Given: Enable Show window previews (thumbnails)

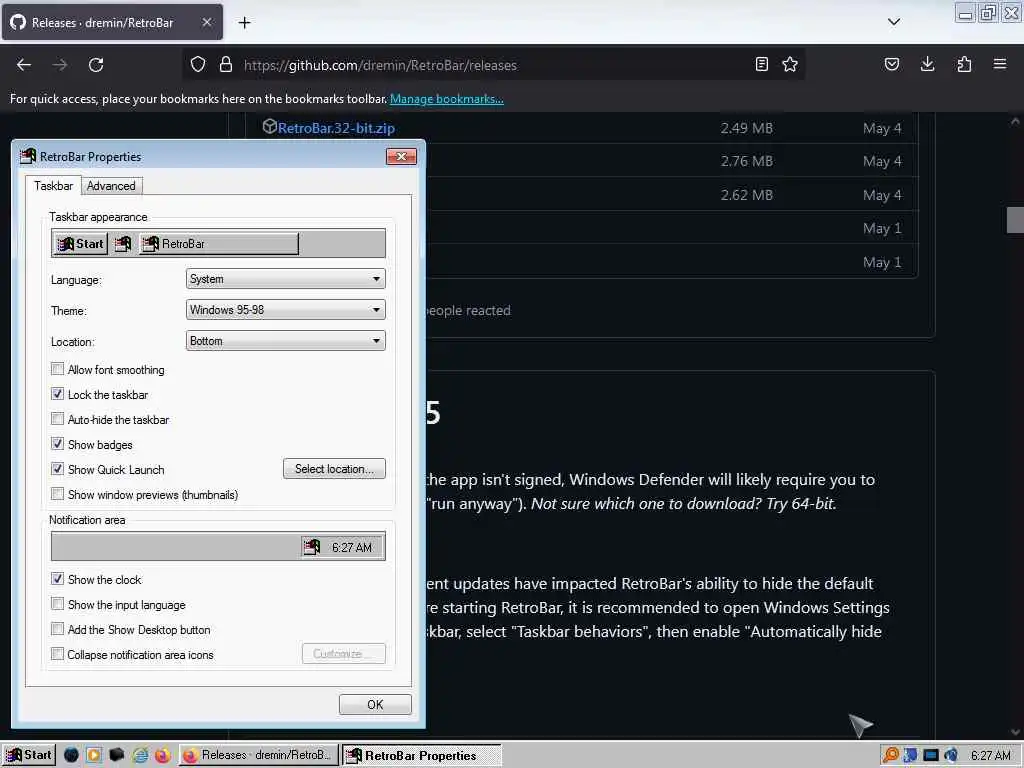Looking at the screenshot, I should point(57,494).
